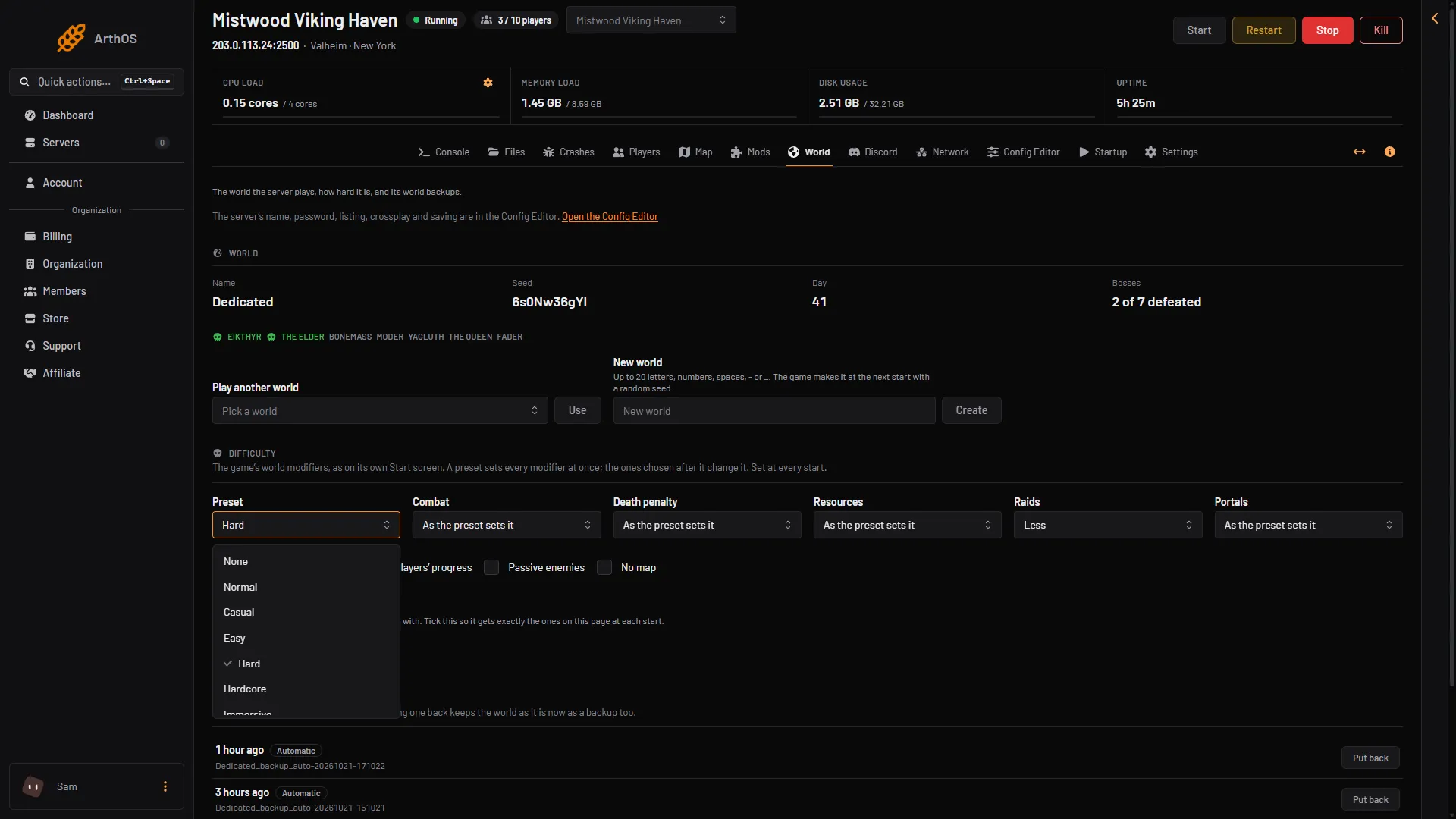Click Sam's avatar icon

[33, 786]
